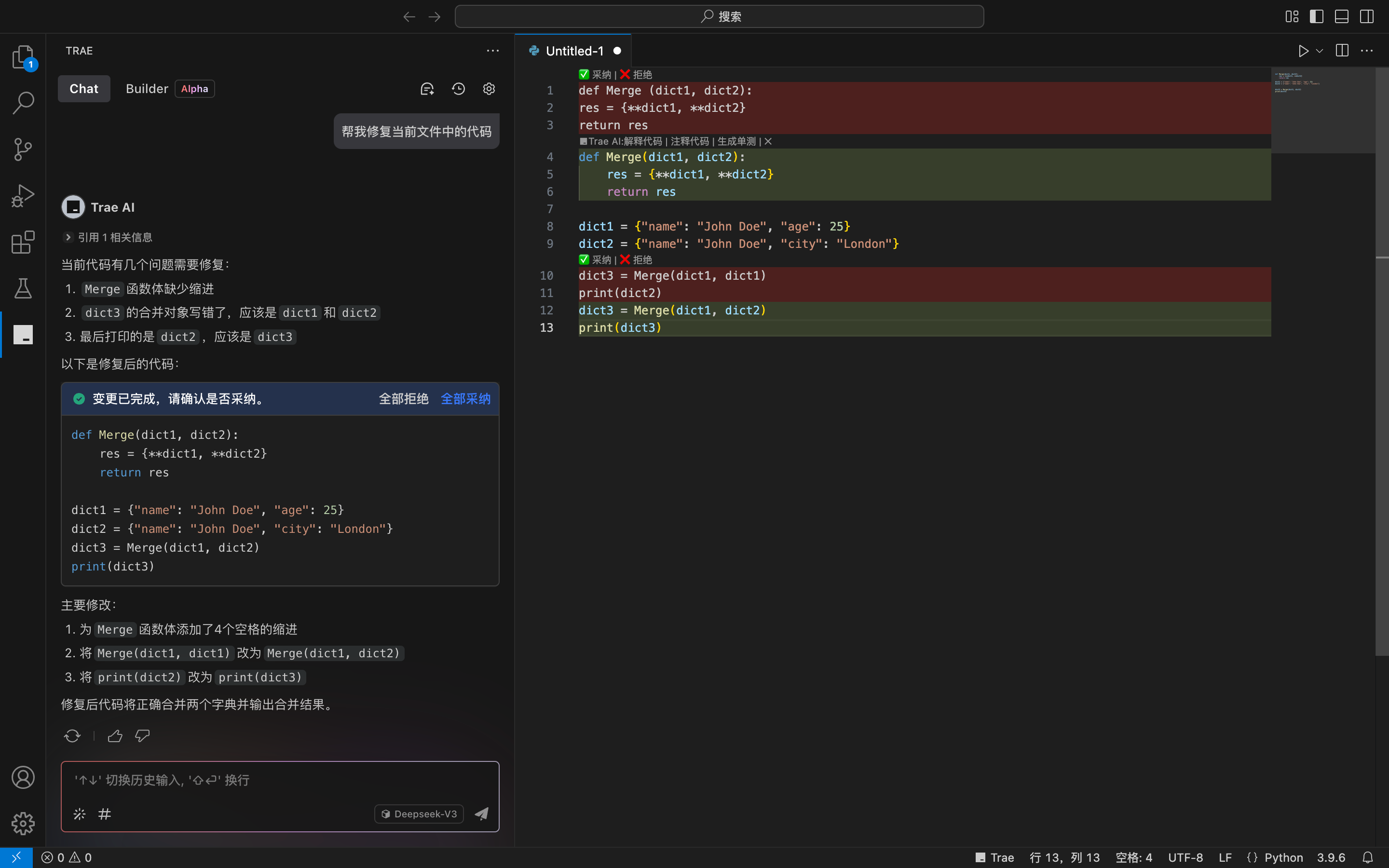Open the remote window indicator

[x=16, y=857]
